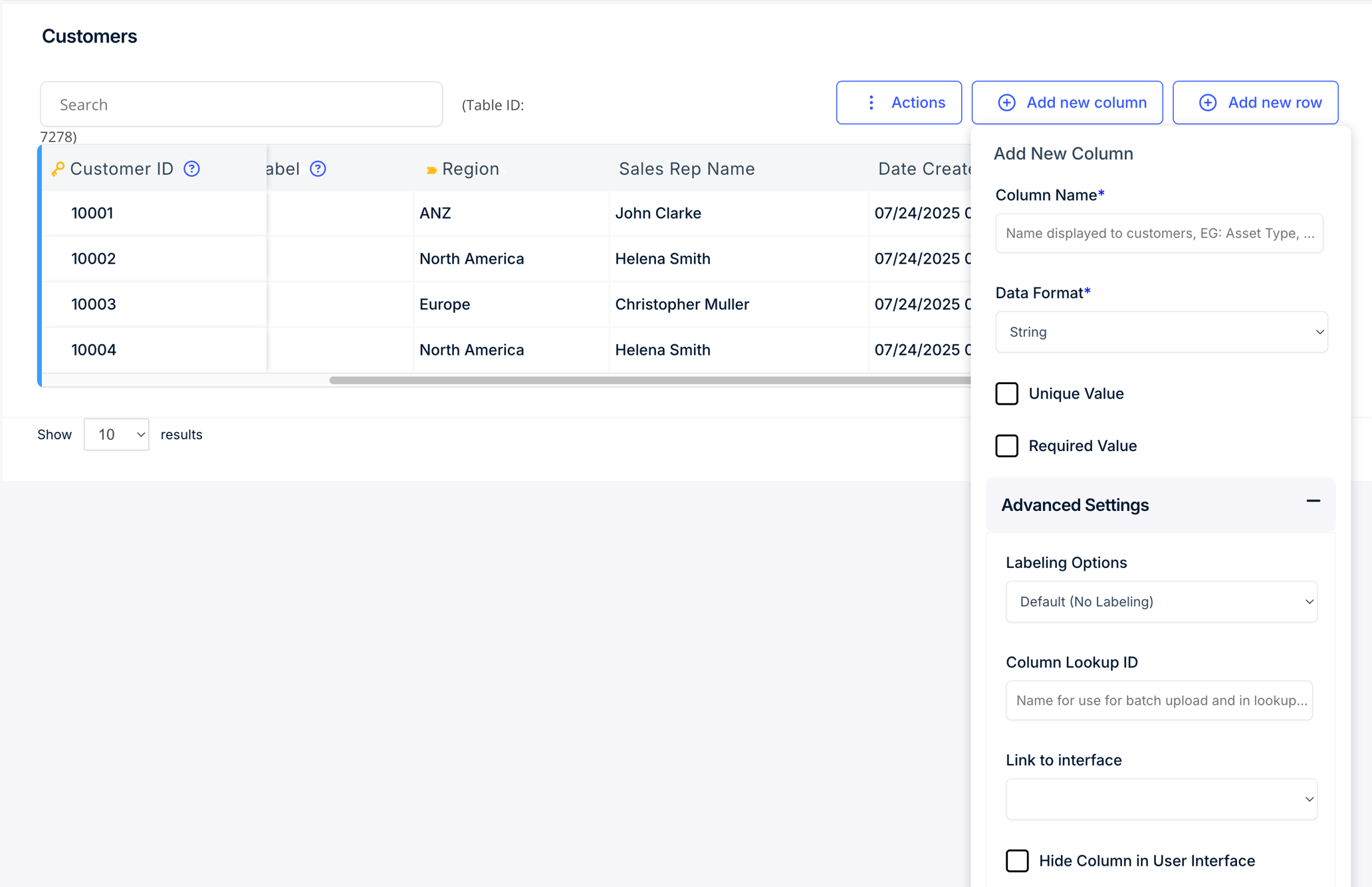Screen dimensions: 1372x887
Task: Click the Europe region cell
Action: click(511, 304)
